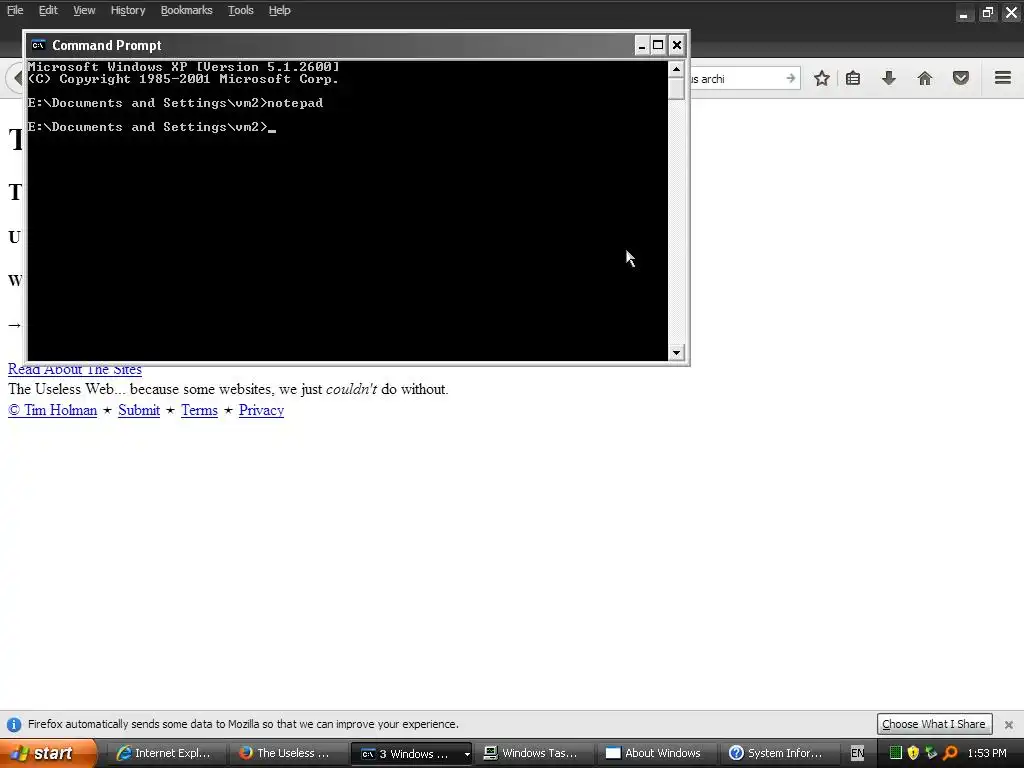1024x768 pixels.
Task: Expand grouped Windows taskbar dropdown arrow
Action: (x=467, y=754)
